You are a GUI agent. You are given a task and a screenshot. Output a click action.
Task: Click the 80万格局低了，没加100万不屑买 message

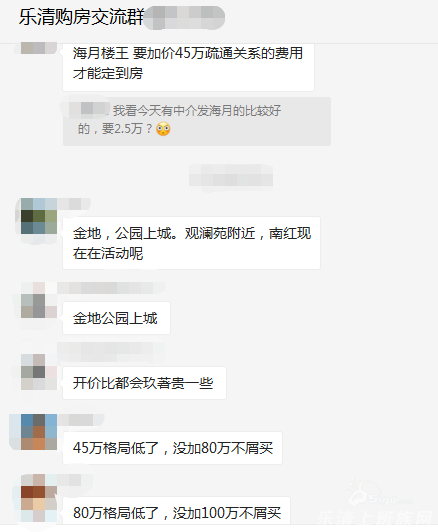(x=176, y=512)
